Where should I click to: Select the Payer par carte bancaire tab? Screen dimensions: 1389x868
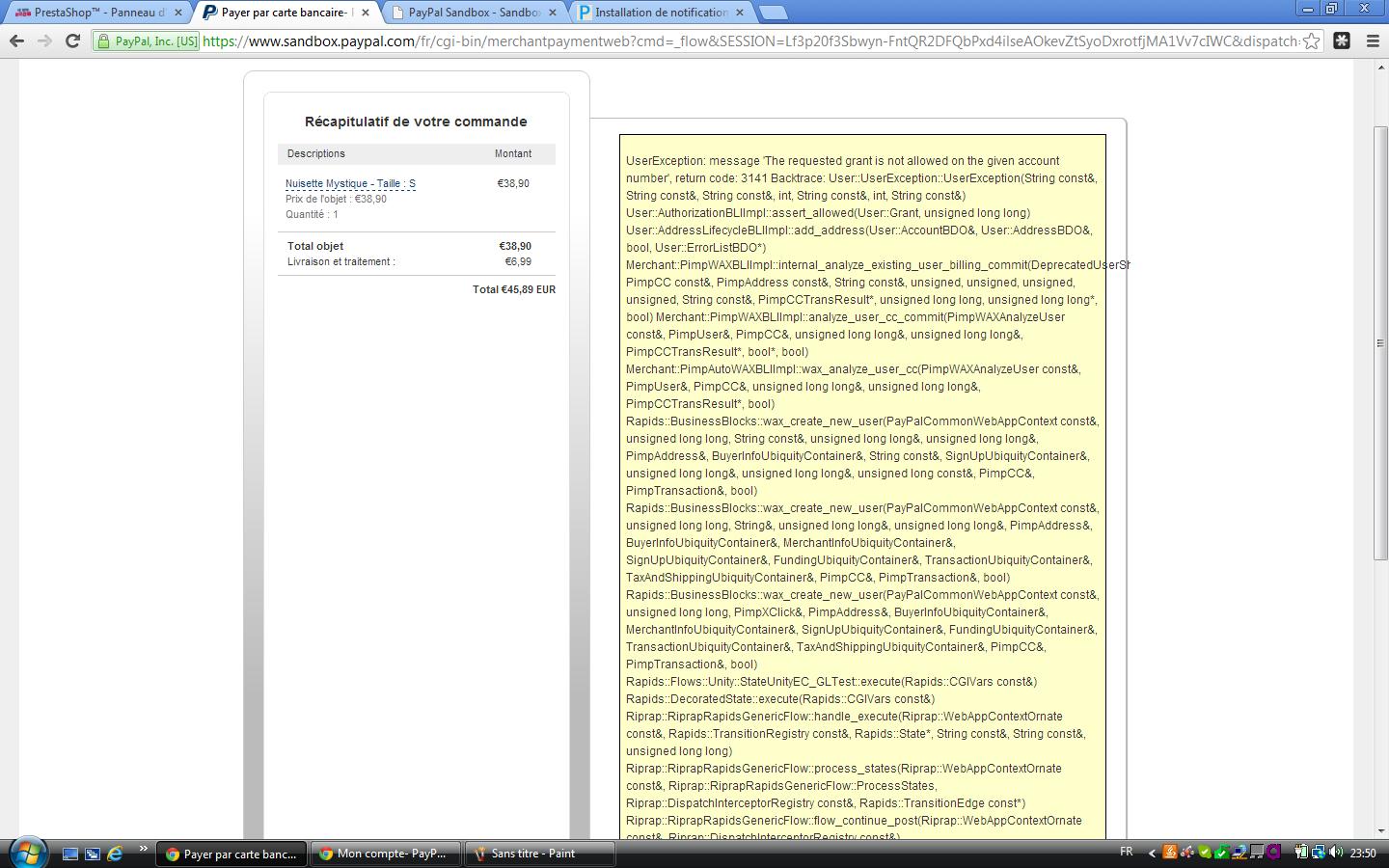pos(286,13)
